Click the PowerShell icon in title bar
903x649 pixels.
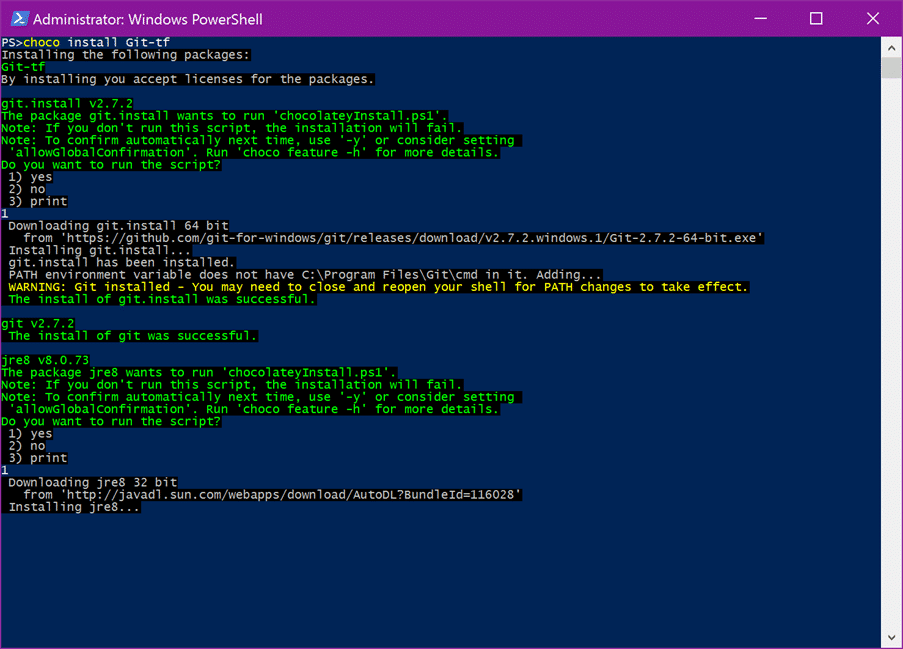pyautogui.click(x=20, y=19)
